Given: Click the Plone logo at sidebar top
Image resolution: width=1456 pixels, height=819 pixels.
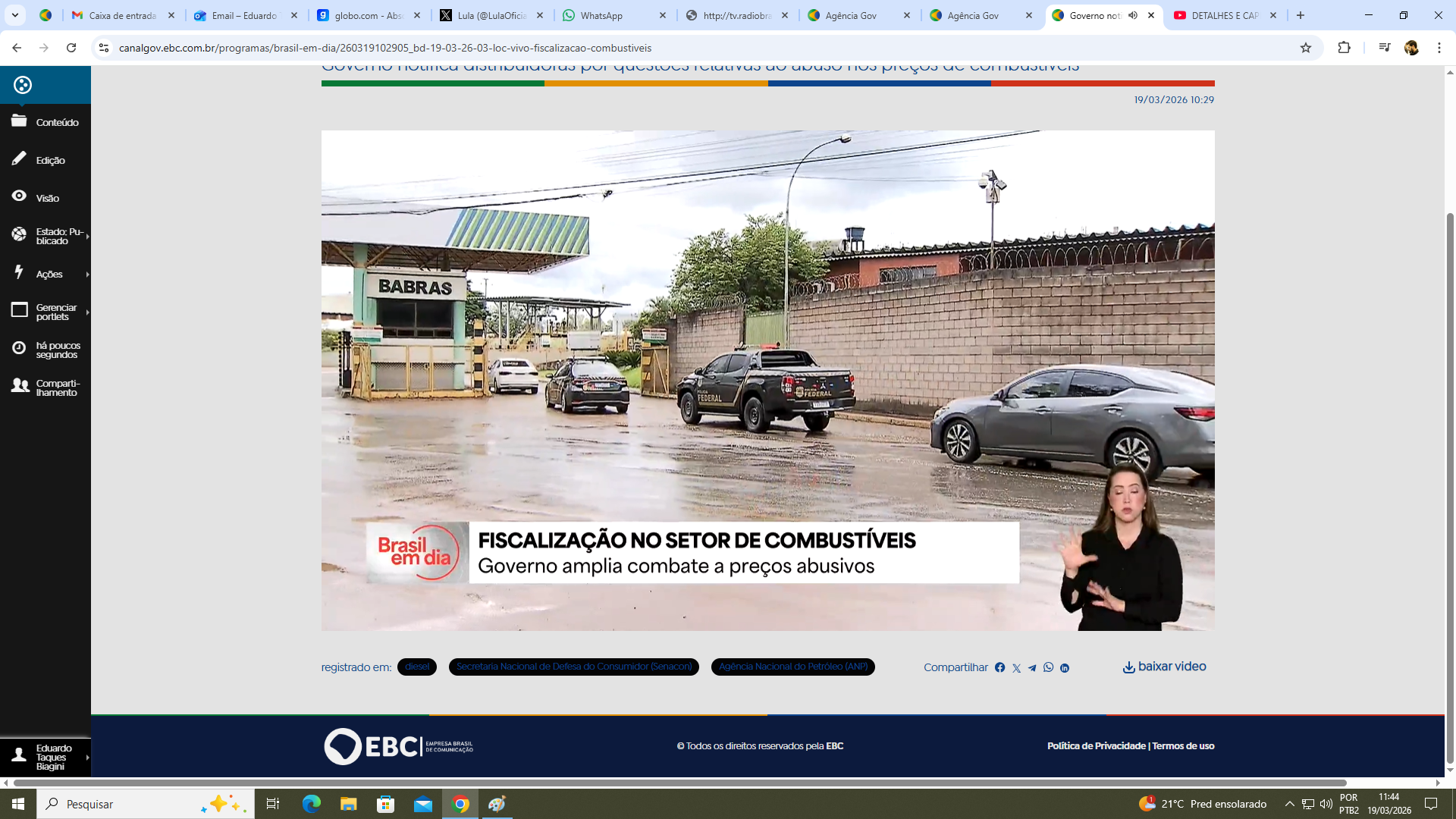Looking at the screenshot, I should (x=23, y=85).
